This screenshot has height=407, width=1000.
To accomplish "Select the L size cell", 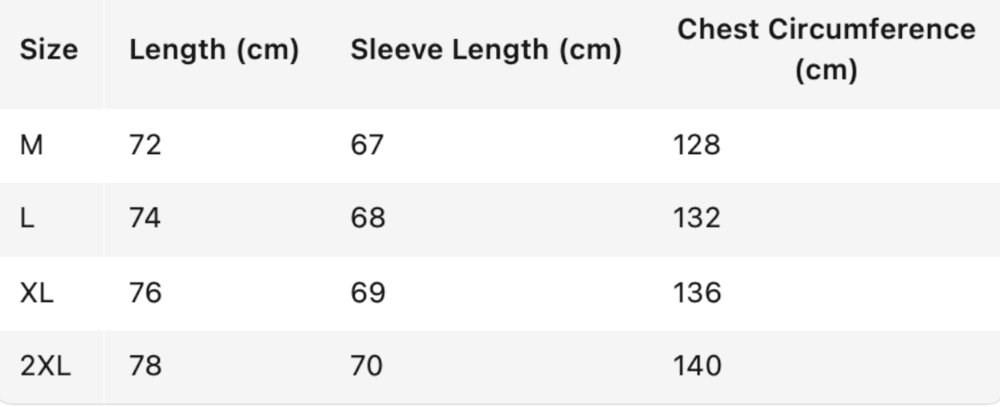I will (x=27, y=219).
